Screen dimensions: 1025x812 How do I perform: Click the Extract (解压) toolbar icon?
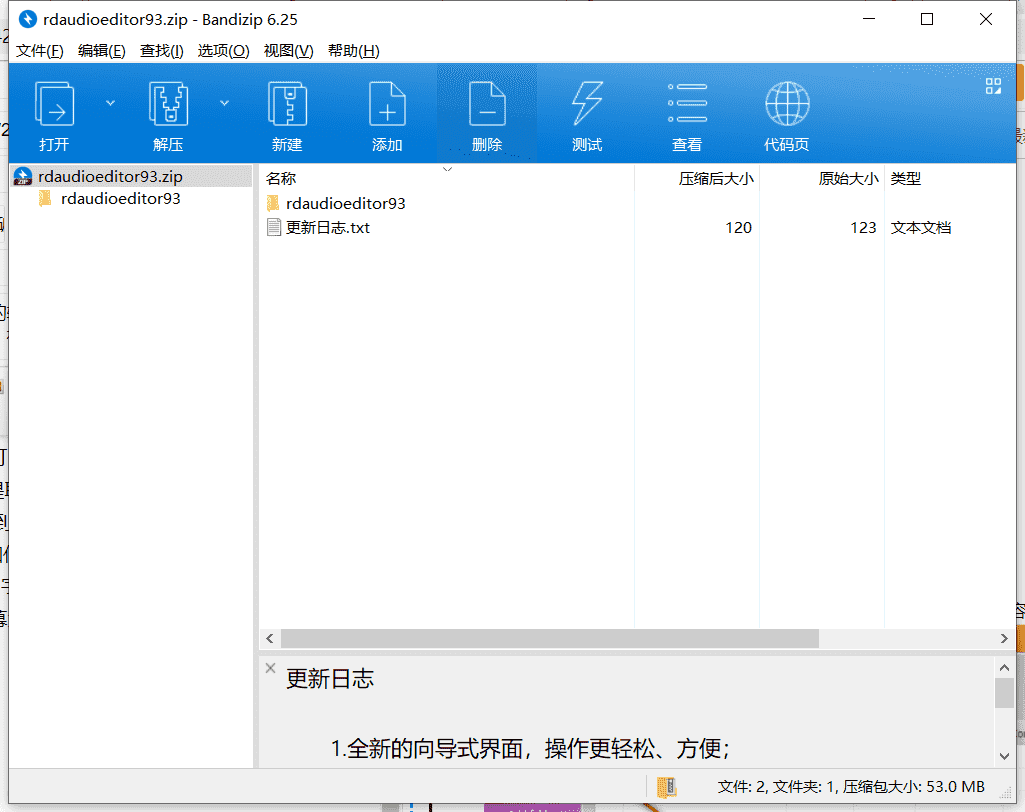[x=168, y=103]
